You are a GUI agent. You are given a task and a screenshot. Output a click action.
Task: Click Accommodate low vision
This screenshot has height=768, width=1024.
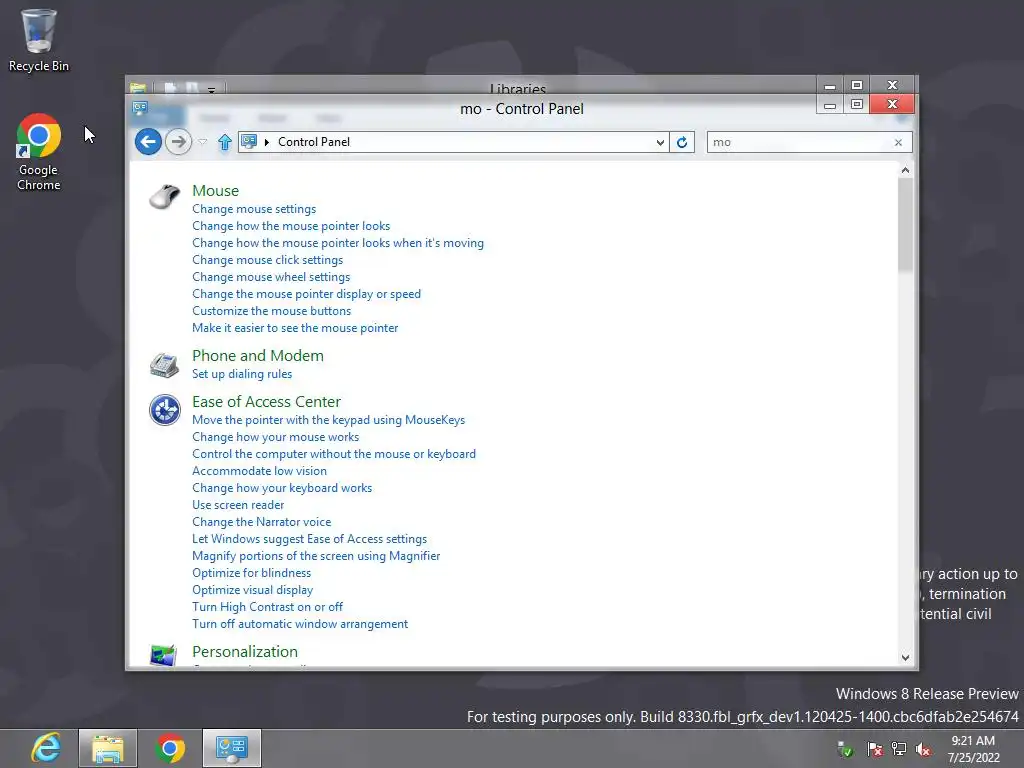(259, 471)
